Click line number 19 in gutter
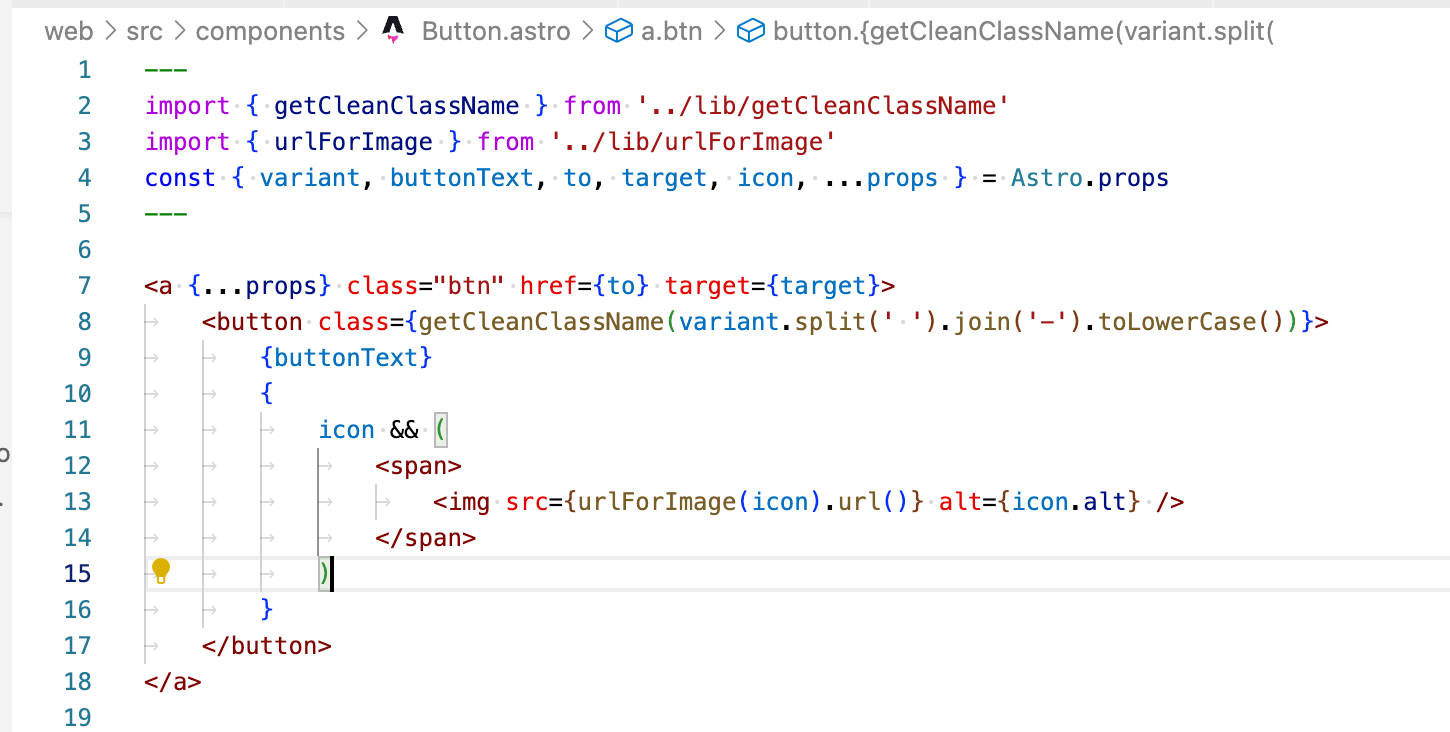Screen dimensions: 1450x732 77,717
